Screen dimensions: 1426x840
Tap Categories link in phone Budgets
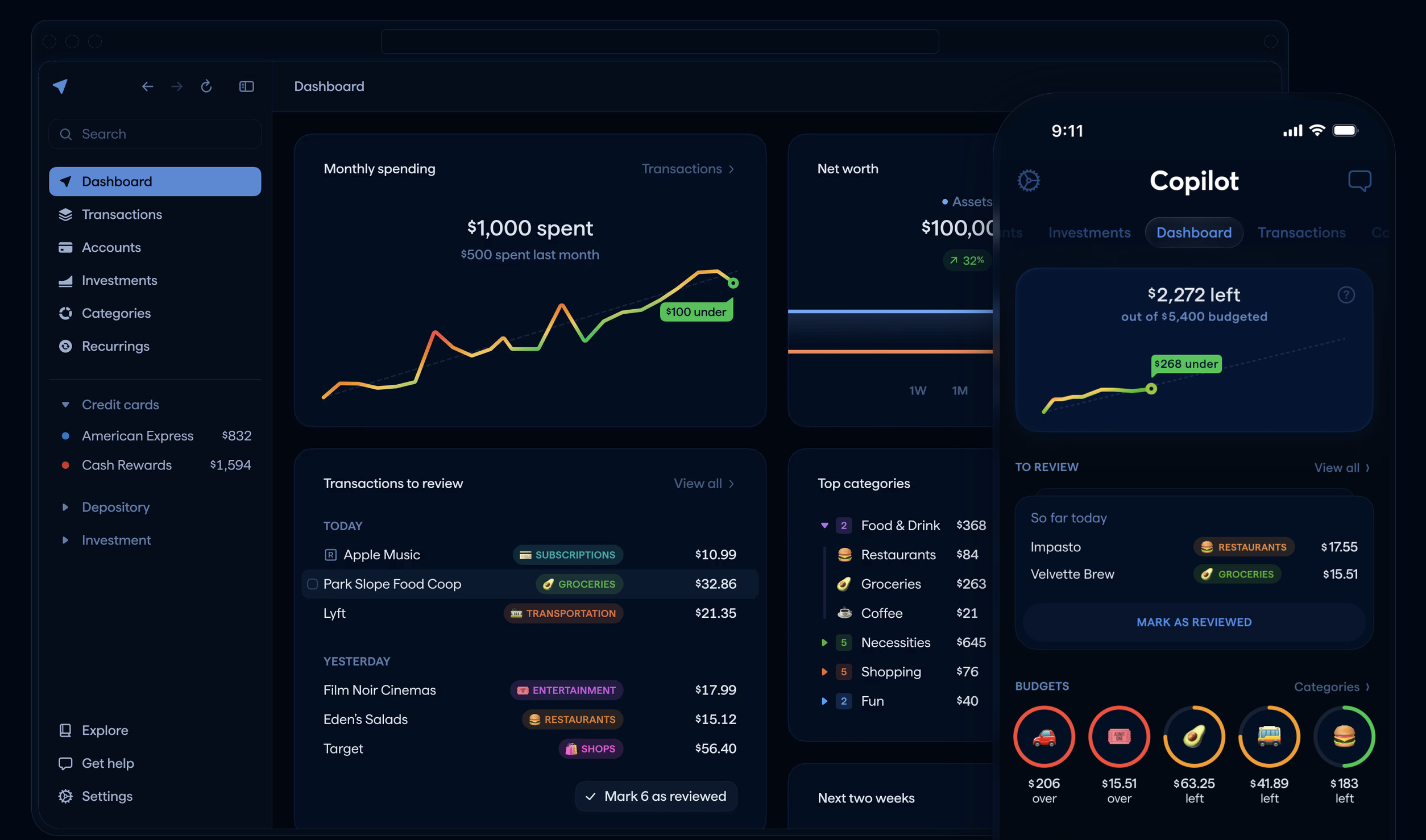[x=1332, y=687]
